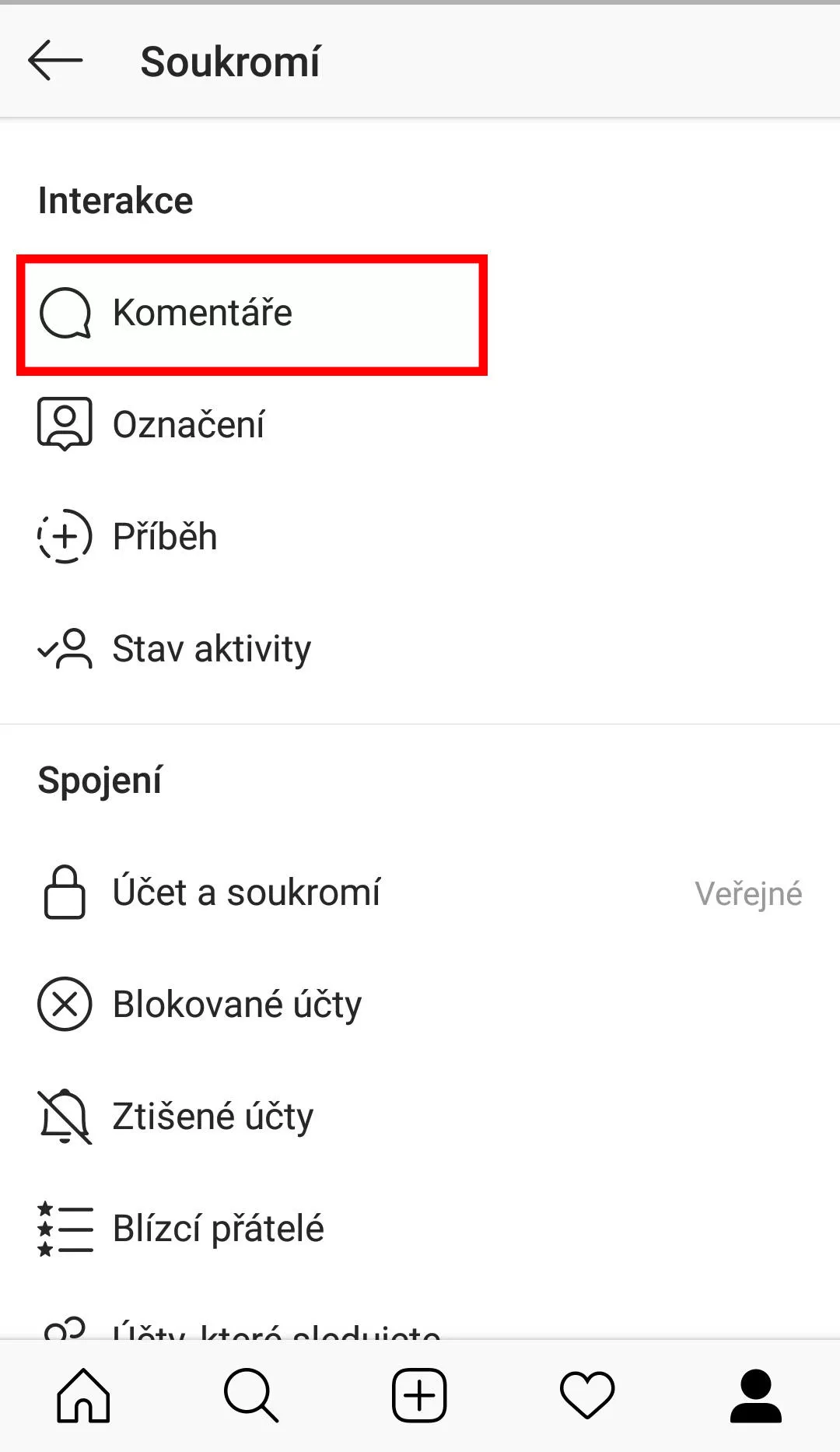Tap the dashed plus circle Příběh icon
The height and width of the screenshot is (1452, 840).
tap(65, 536)
